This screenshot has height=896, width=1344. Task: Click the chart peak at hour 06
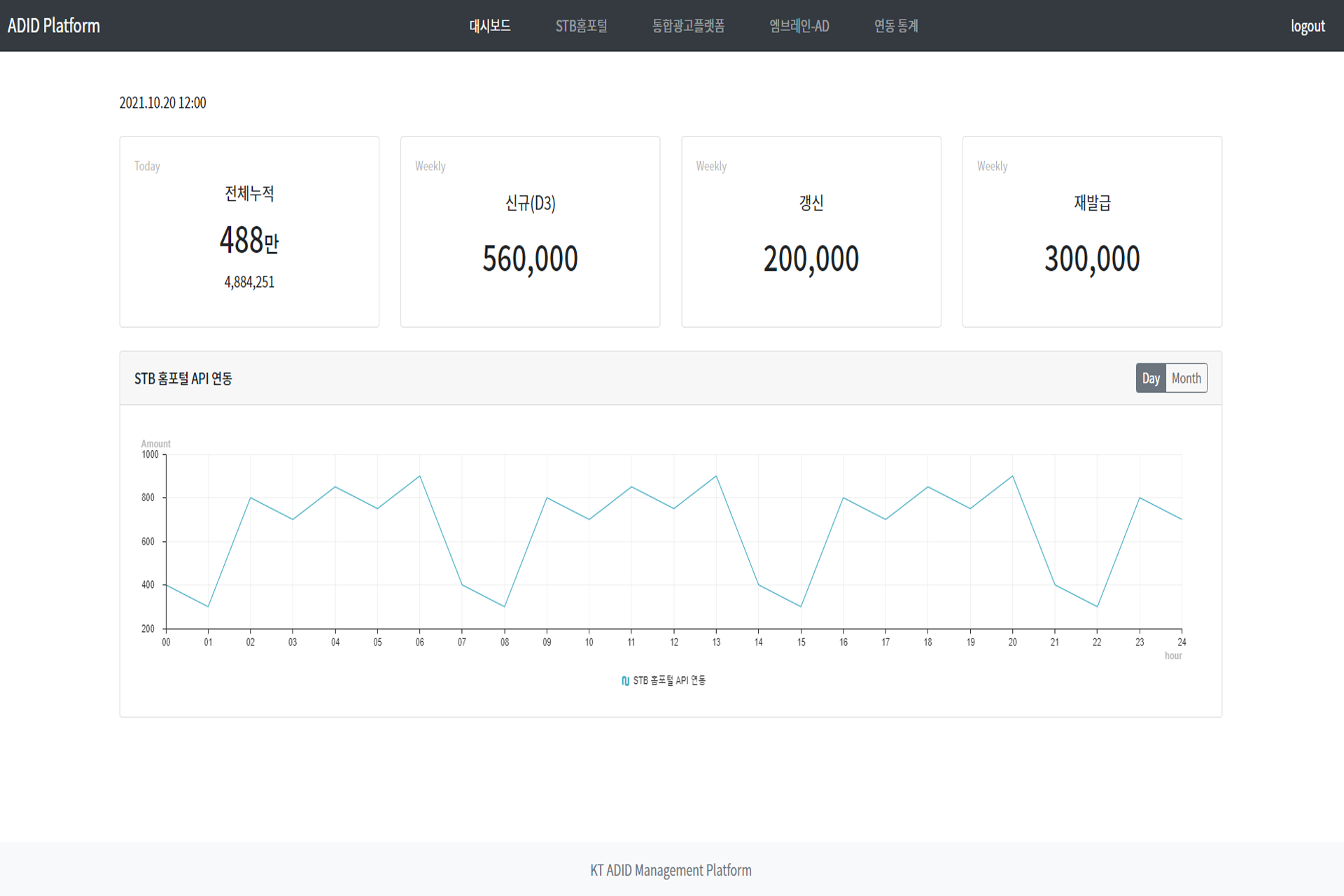[419, 476]
